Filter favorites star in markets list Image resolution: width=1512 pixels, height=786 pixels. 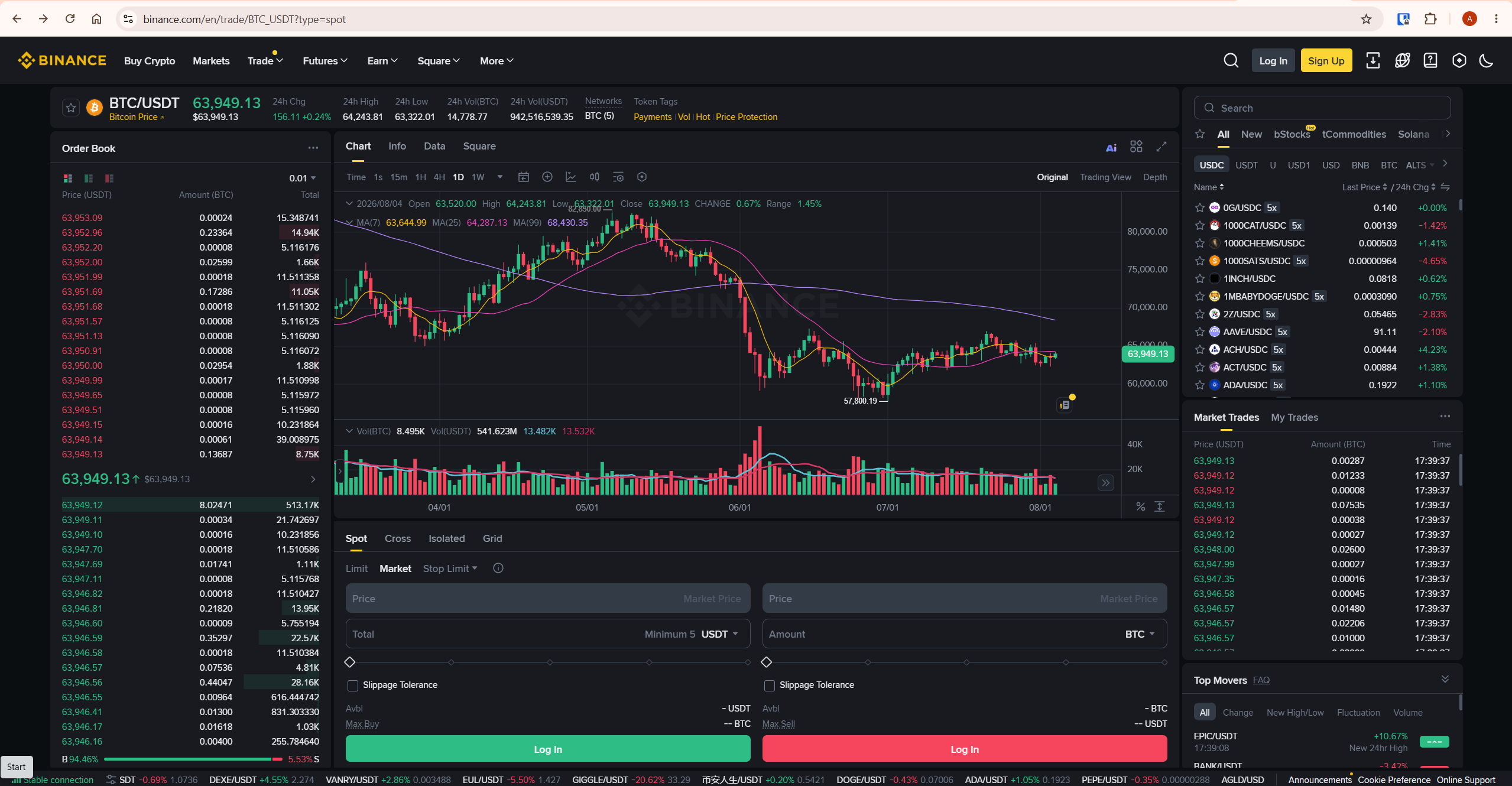1200,134
